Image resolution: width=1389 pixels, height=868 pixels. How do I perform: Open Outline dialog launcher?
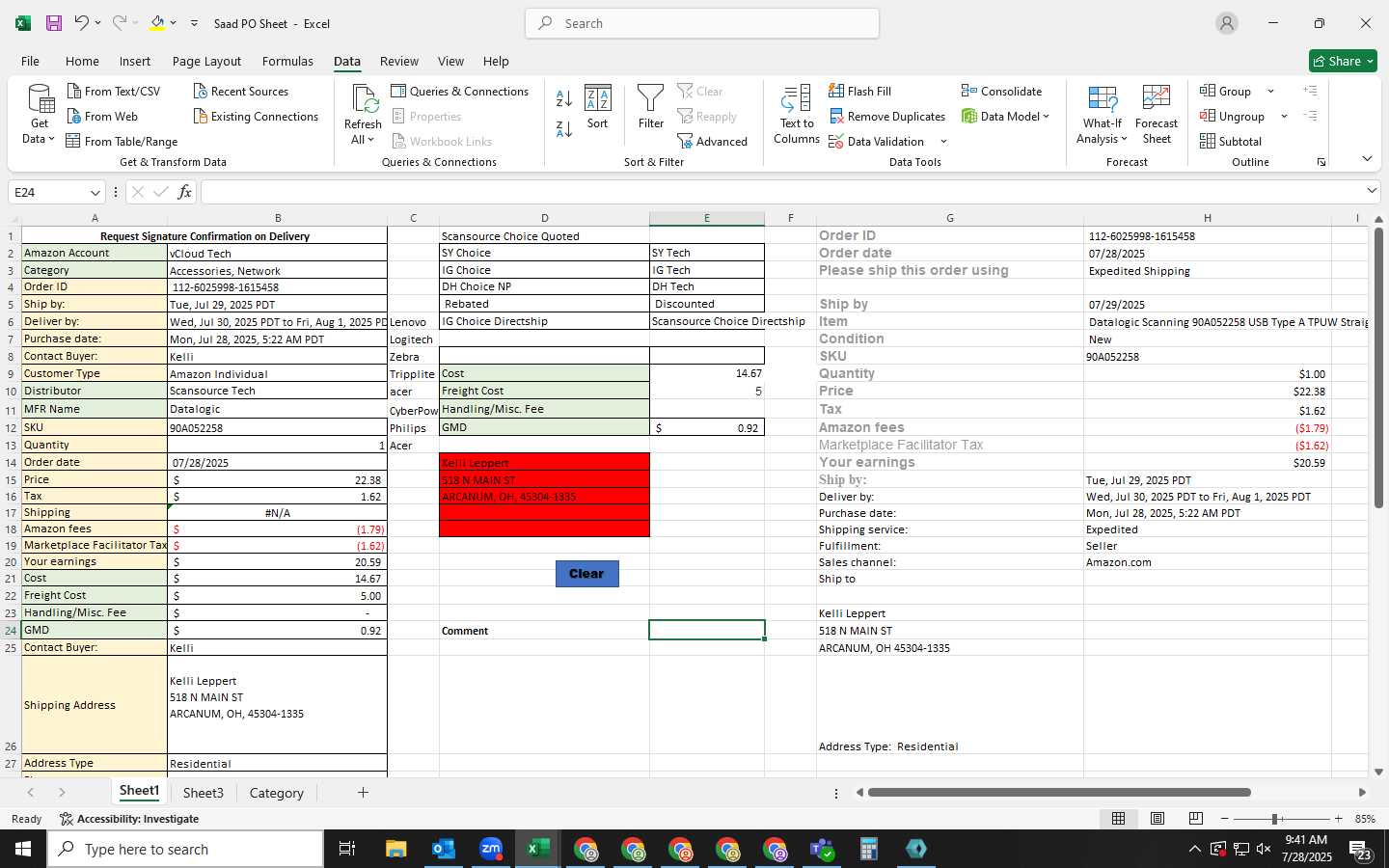[1321, 162]
